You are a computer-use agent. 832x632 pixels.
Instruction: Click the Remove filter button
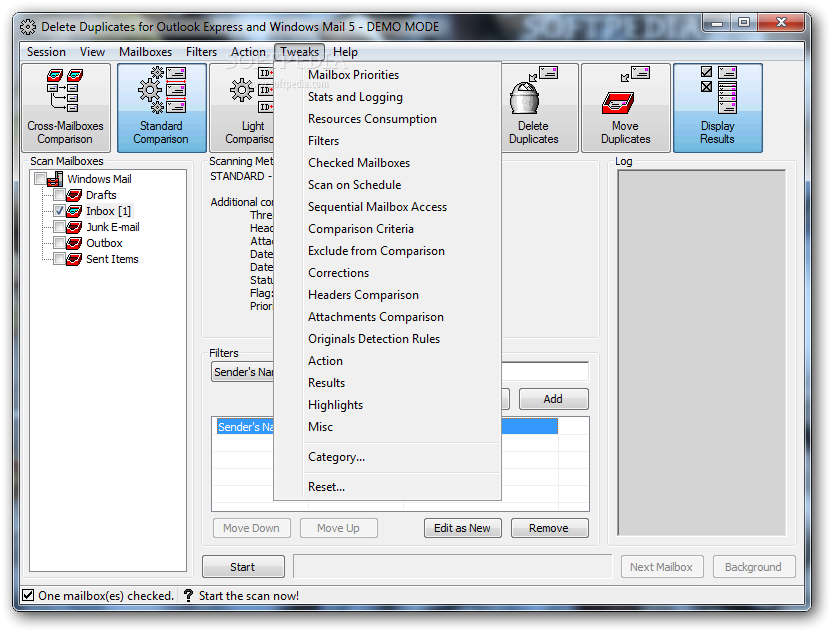[549, 528]
